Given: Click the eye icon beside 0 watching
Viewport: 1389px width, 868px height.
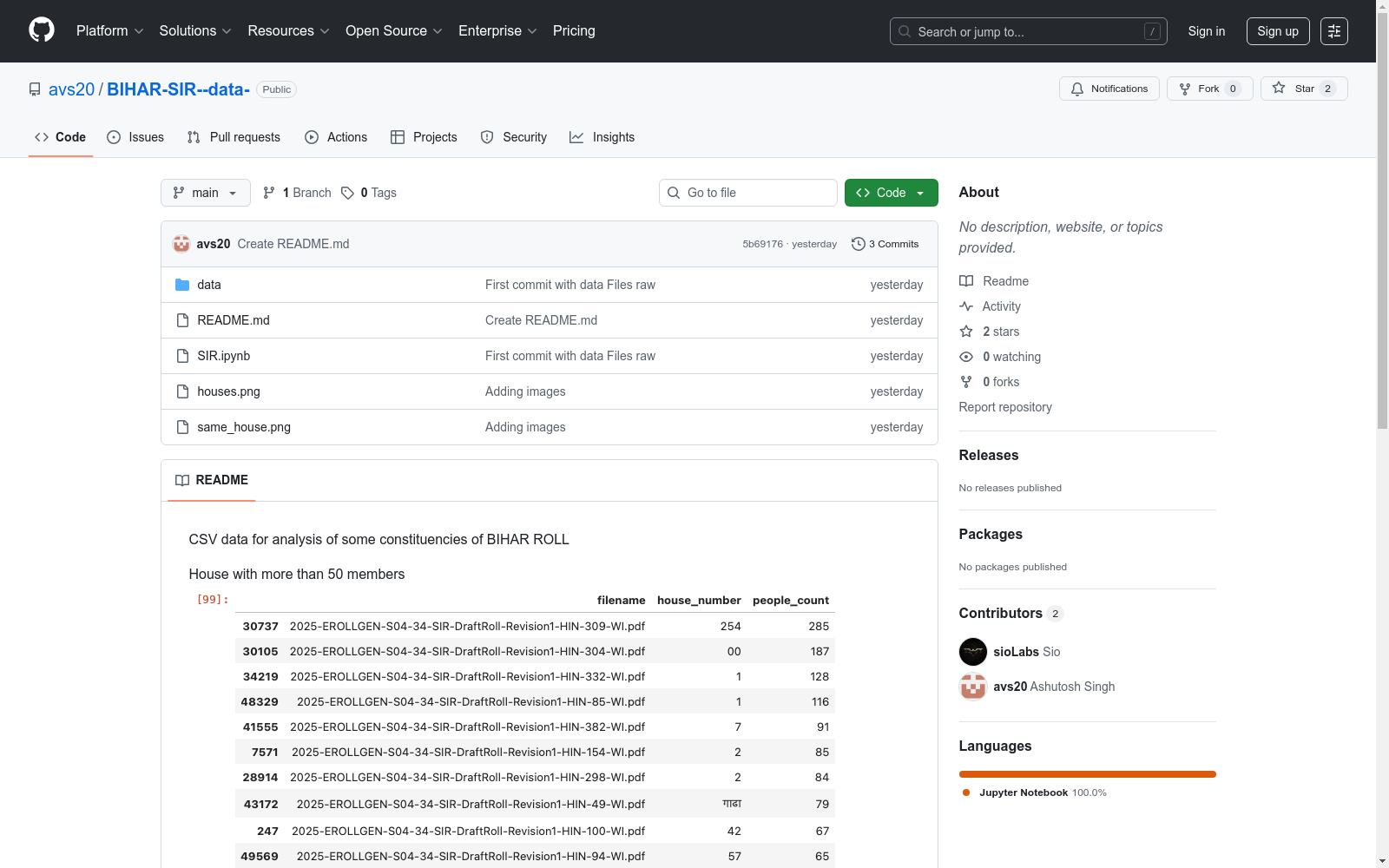Looking at the screenshot, I should (x=966, y=357).
